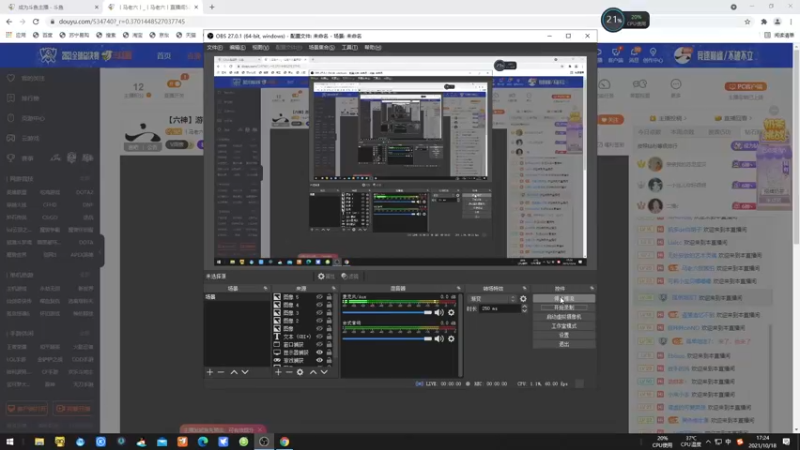The image size is (800, 450).
Task: Toggle lock on 图像 5 source
Action: point(329,297)
